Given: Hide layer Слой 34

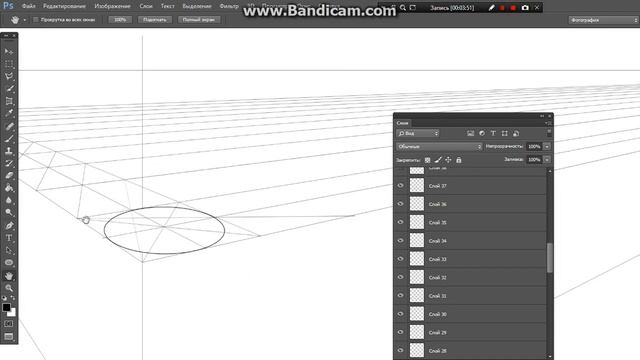Looking at the screenshot, I should point(401,241).
